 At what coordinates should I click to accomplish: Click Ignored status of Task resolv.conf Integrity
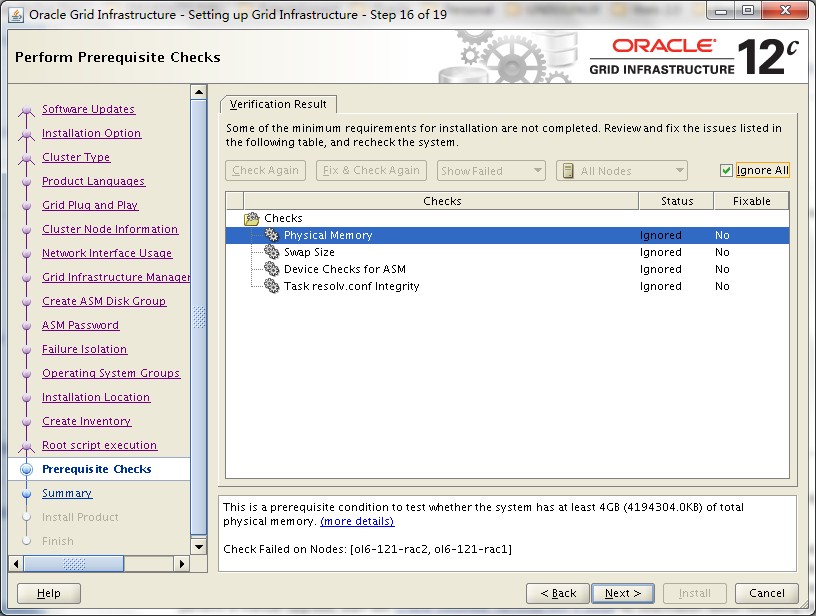pos(661,286)
